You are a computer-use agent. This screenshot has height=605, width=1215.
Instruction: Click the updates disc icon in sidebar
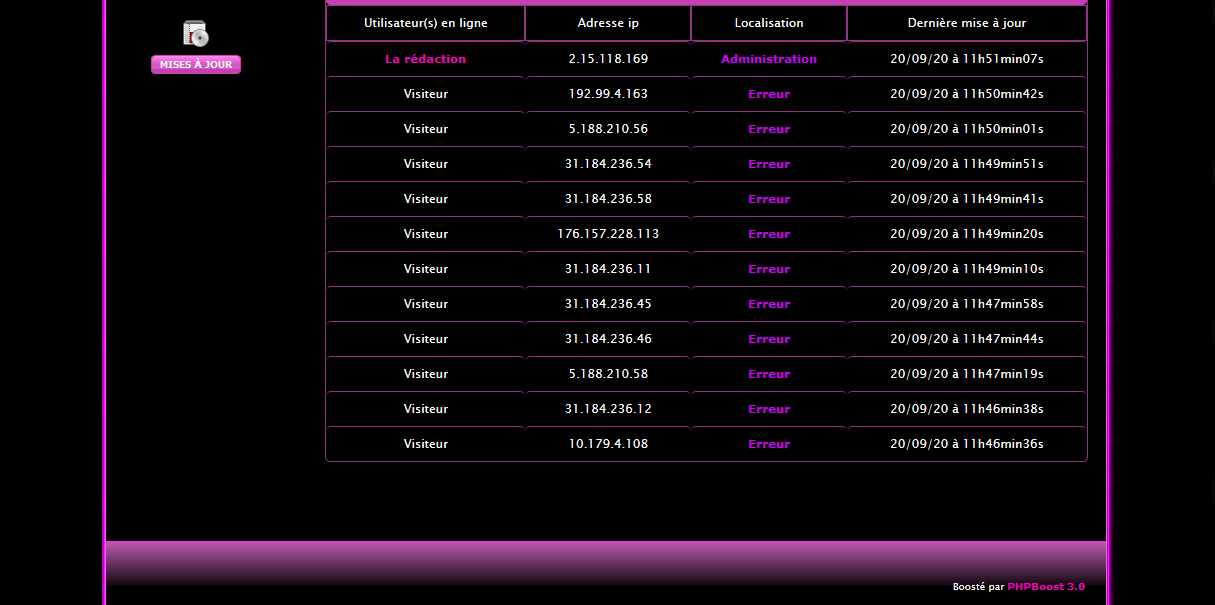click(196, 34)
